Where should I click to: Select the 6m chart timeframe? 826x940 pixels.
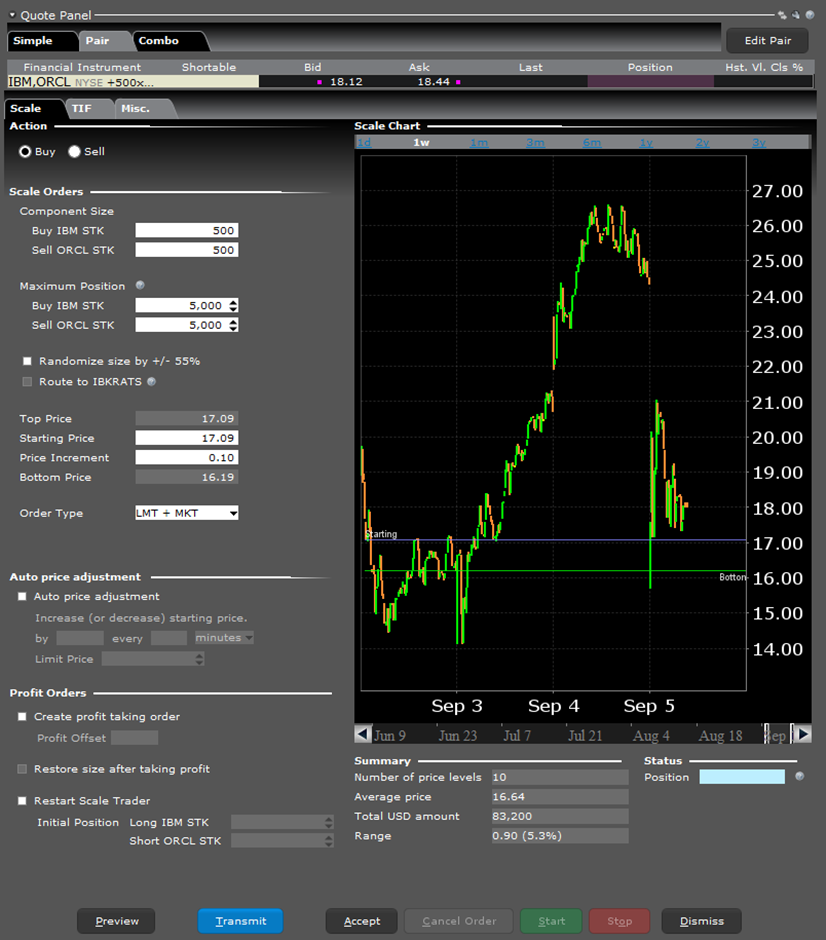click(x=591, y=142)
